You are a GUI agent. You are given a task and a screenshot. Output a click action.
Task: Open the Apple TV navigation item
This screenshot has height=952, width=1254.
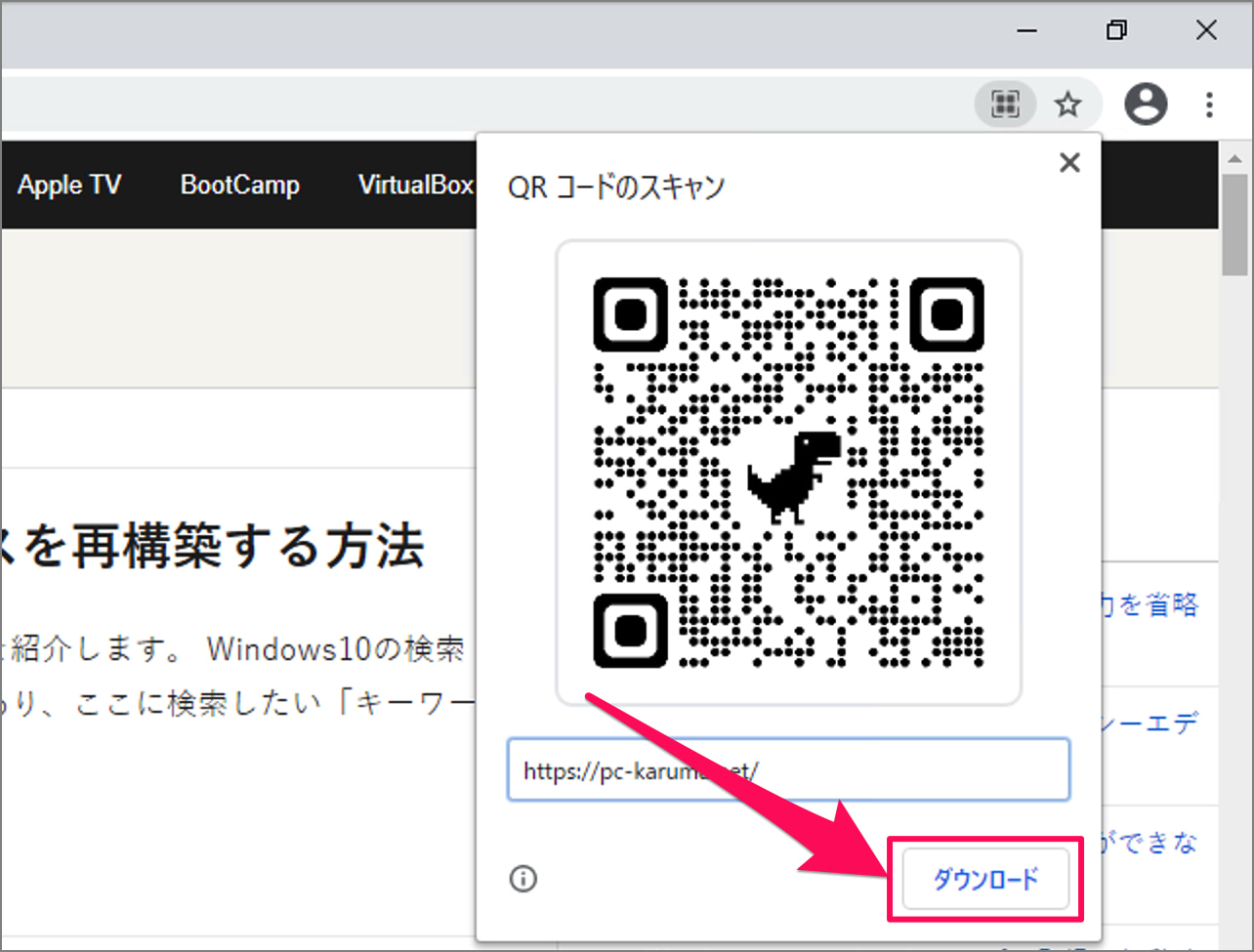pos(69,185)
